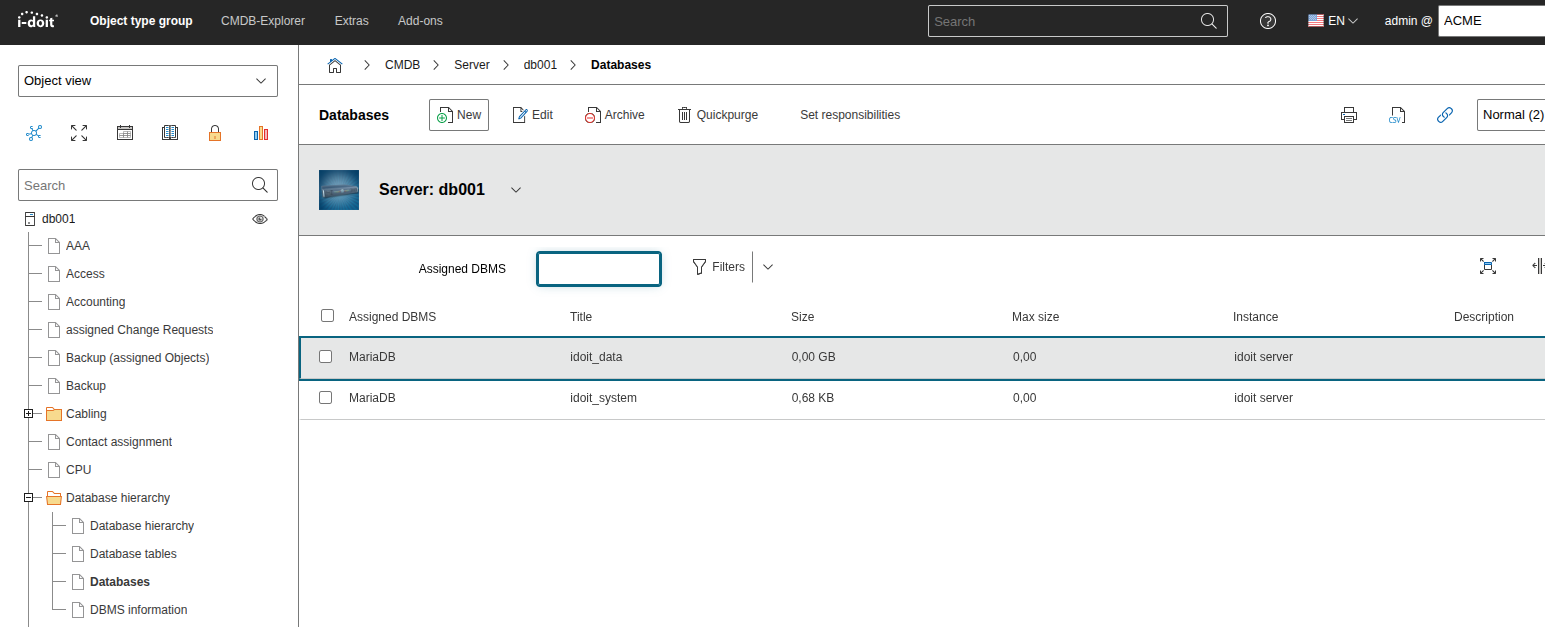Viewport: 1545px width, 627px height.
Task: Open the Object view dropdown
Action: 148,81
